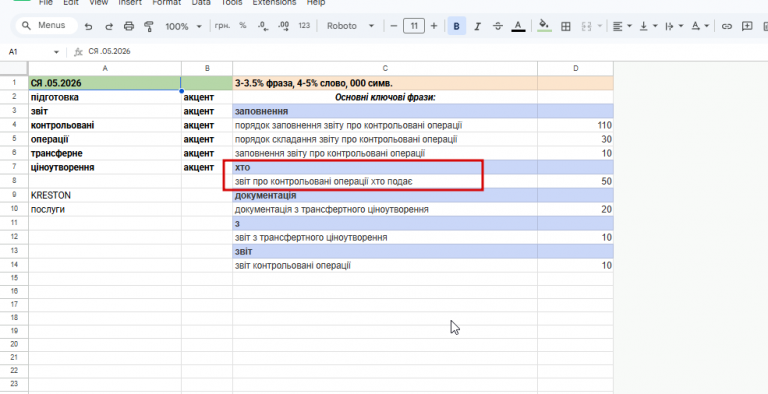
Task: Click the font size field 11
Action: point(414,26)
